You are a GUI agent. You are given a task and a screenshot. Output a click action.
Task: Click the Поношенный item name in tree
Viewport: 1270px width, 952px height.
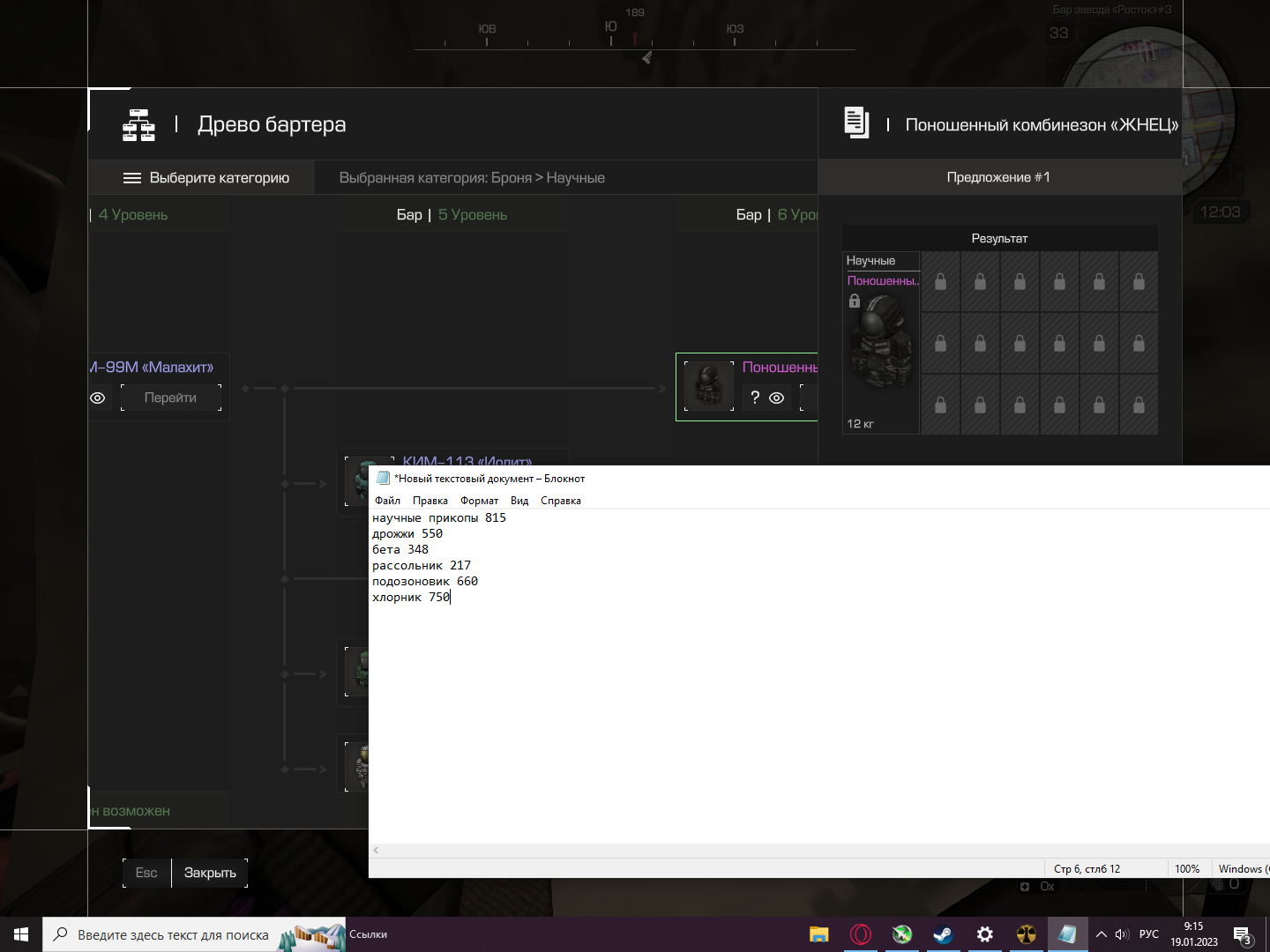click(x=780, y=368)
